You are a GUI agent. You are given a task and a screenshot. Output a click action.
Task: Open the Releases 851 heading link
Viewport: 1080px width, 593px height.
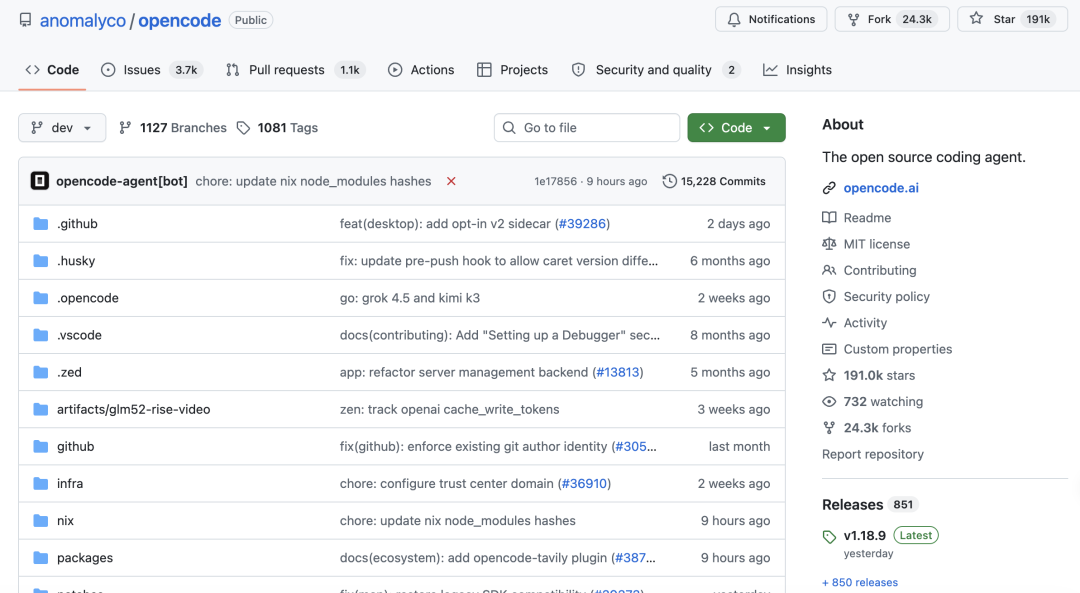(x=871, y=505)
